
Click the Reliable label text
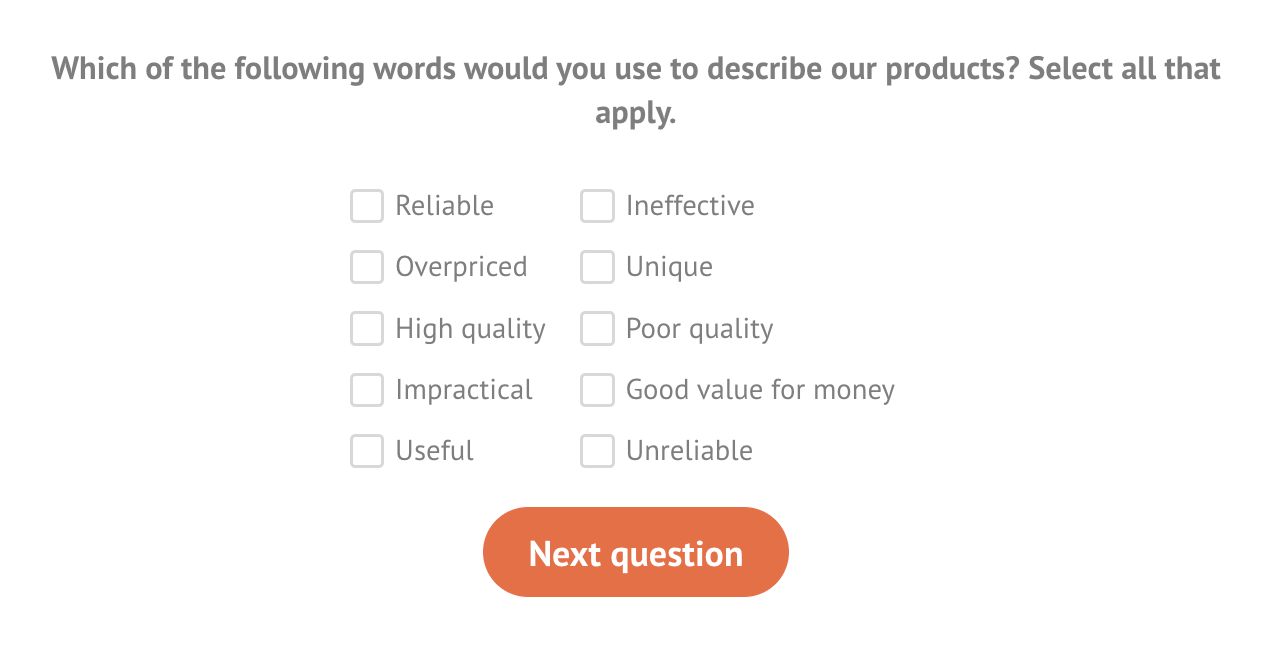443,206
